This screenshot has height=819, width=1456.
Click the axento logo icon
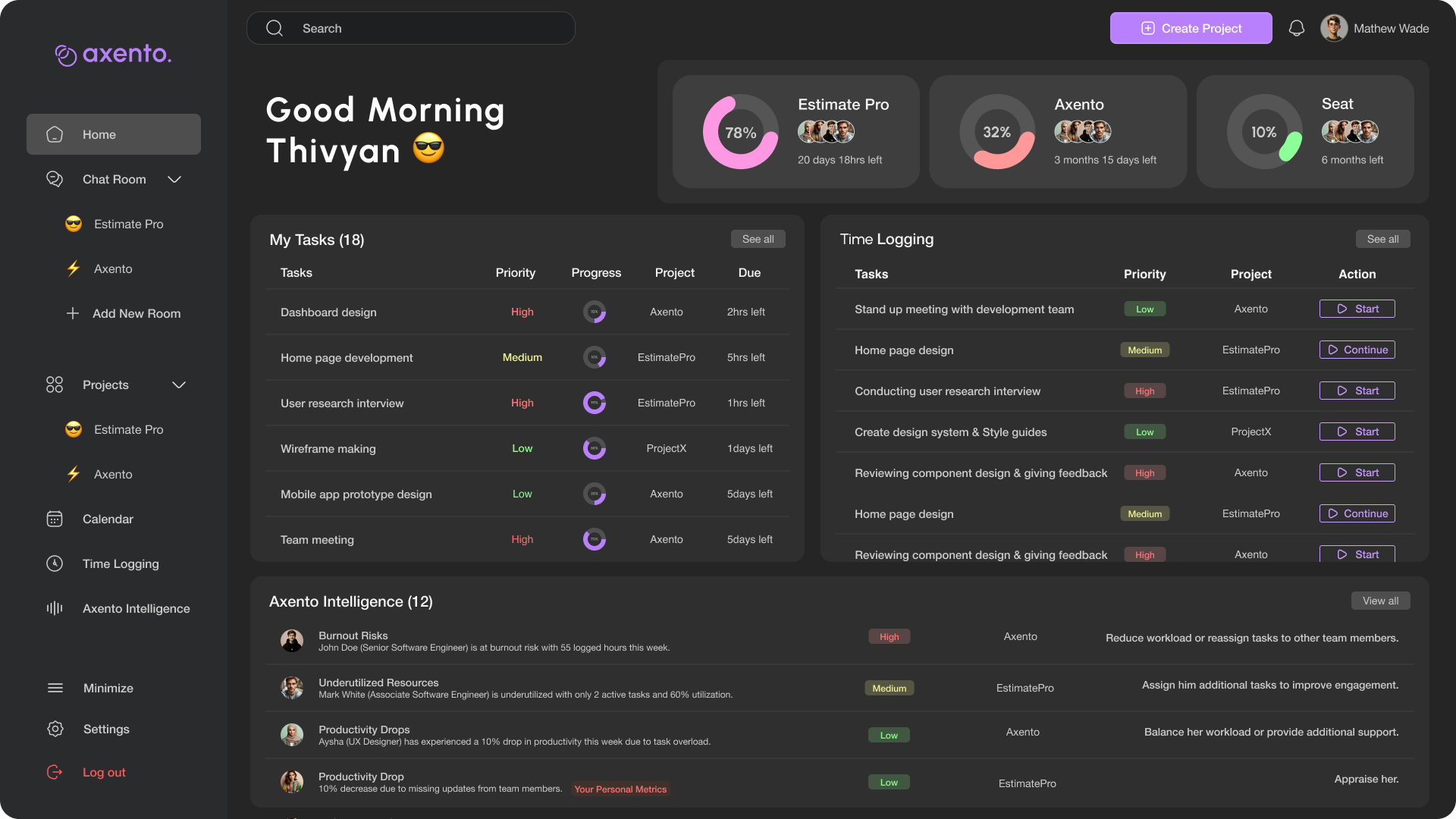pos(66,55)
